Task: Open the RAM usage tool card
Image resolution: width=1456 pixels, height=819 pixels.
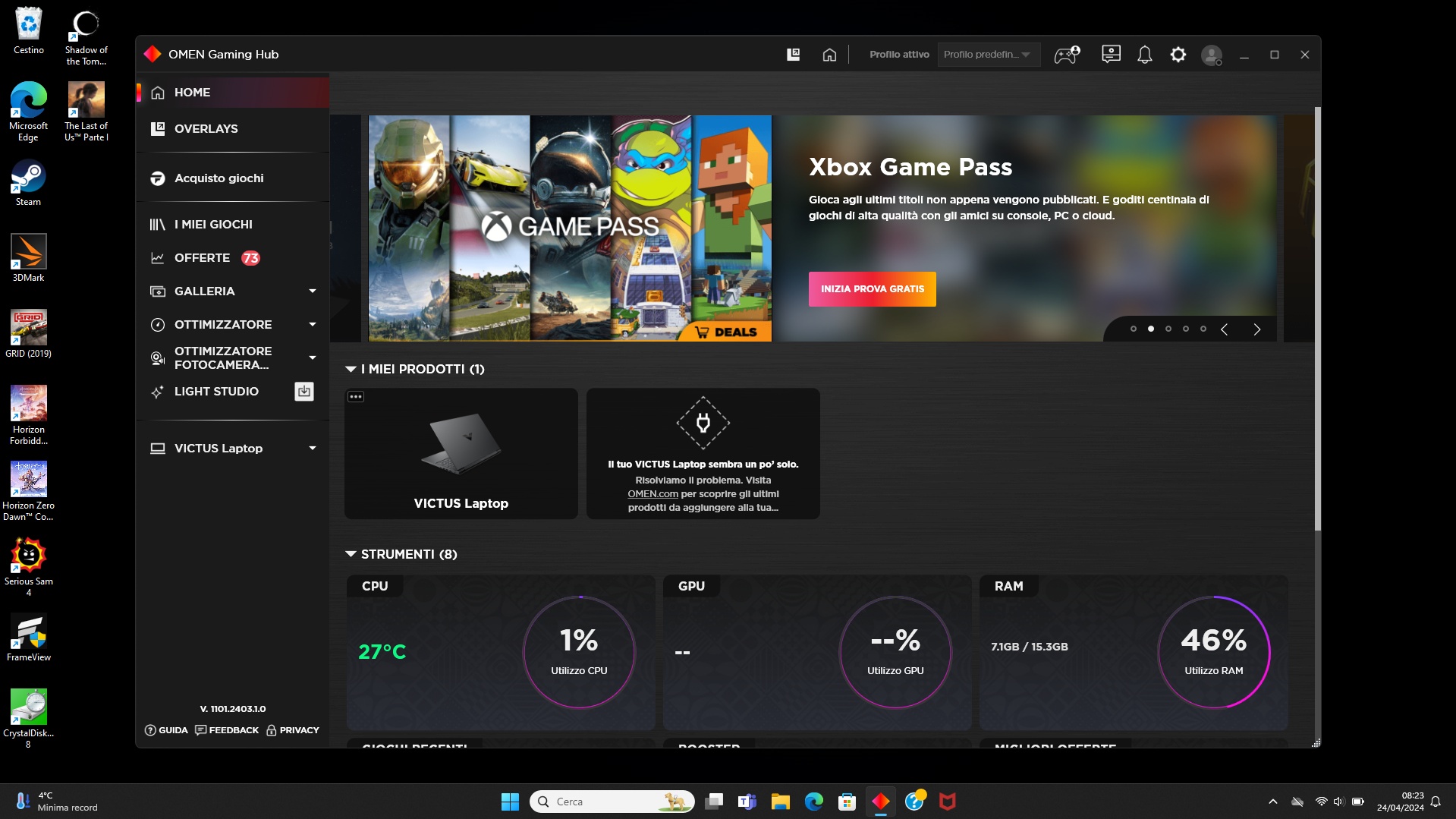Action: point(1134,653)
